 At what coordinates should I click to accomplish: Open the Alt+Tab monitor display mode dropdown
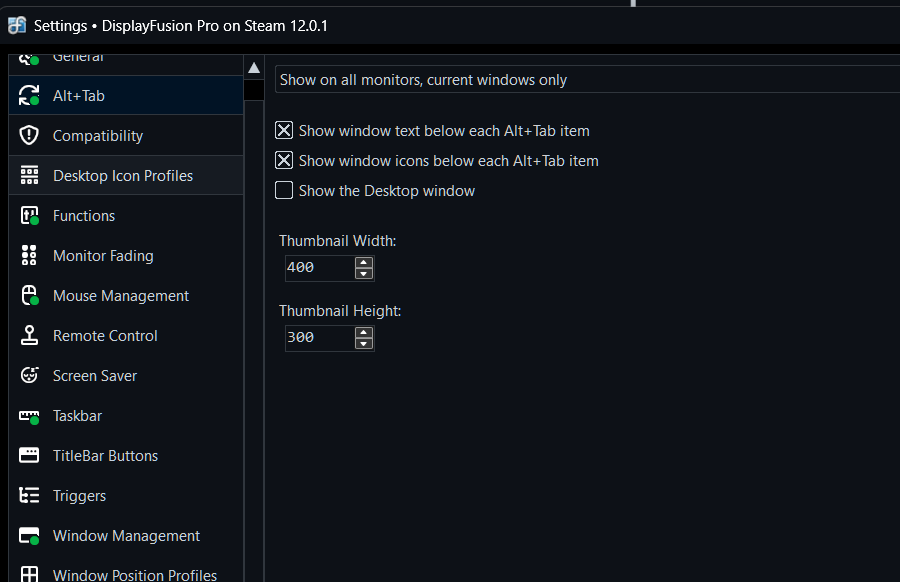(586, 80)
